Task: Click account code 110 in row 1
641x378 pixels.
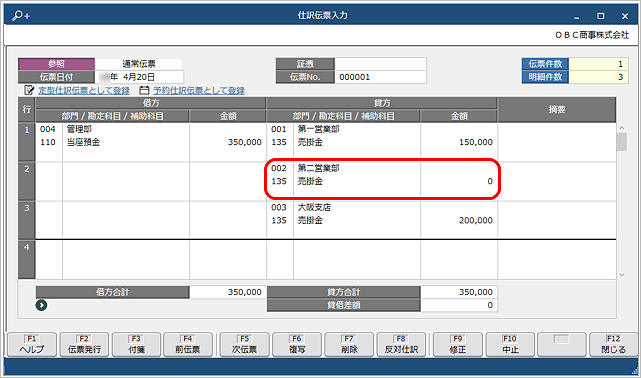Action: click(47, 142)
